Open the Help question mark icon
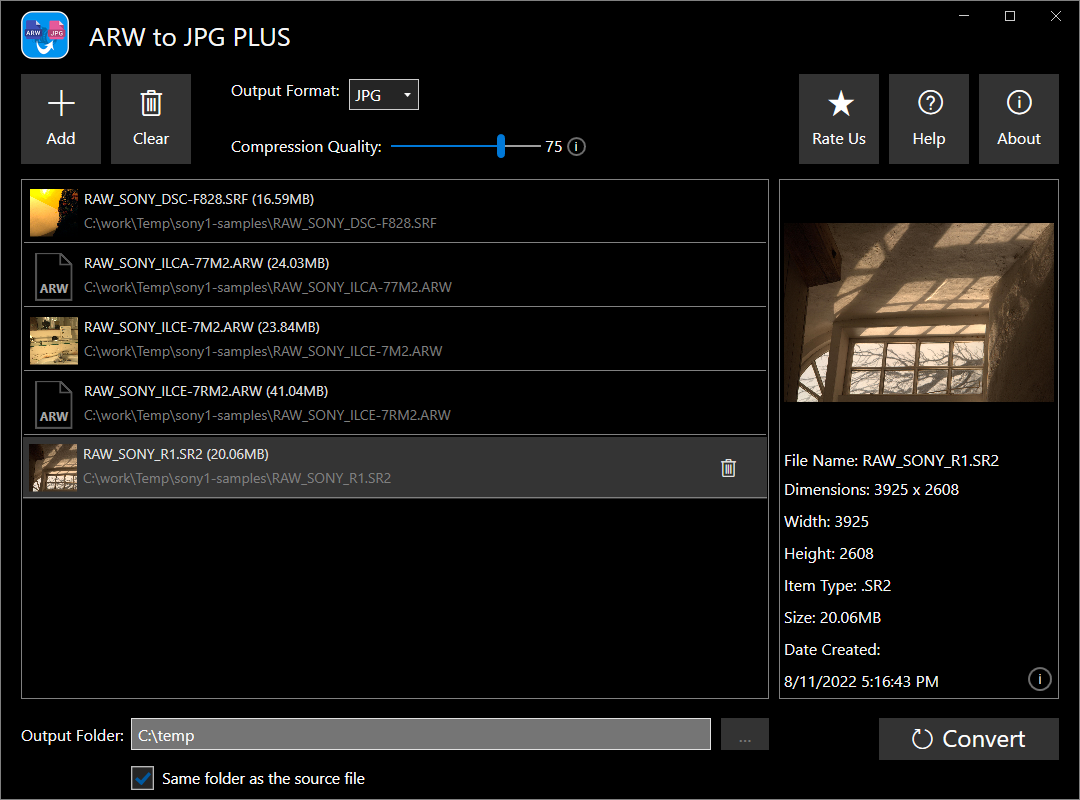This screenshot has height=800, width=1080. tap(929, 104)
